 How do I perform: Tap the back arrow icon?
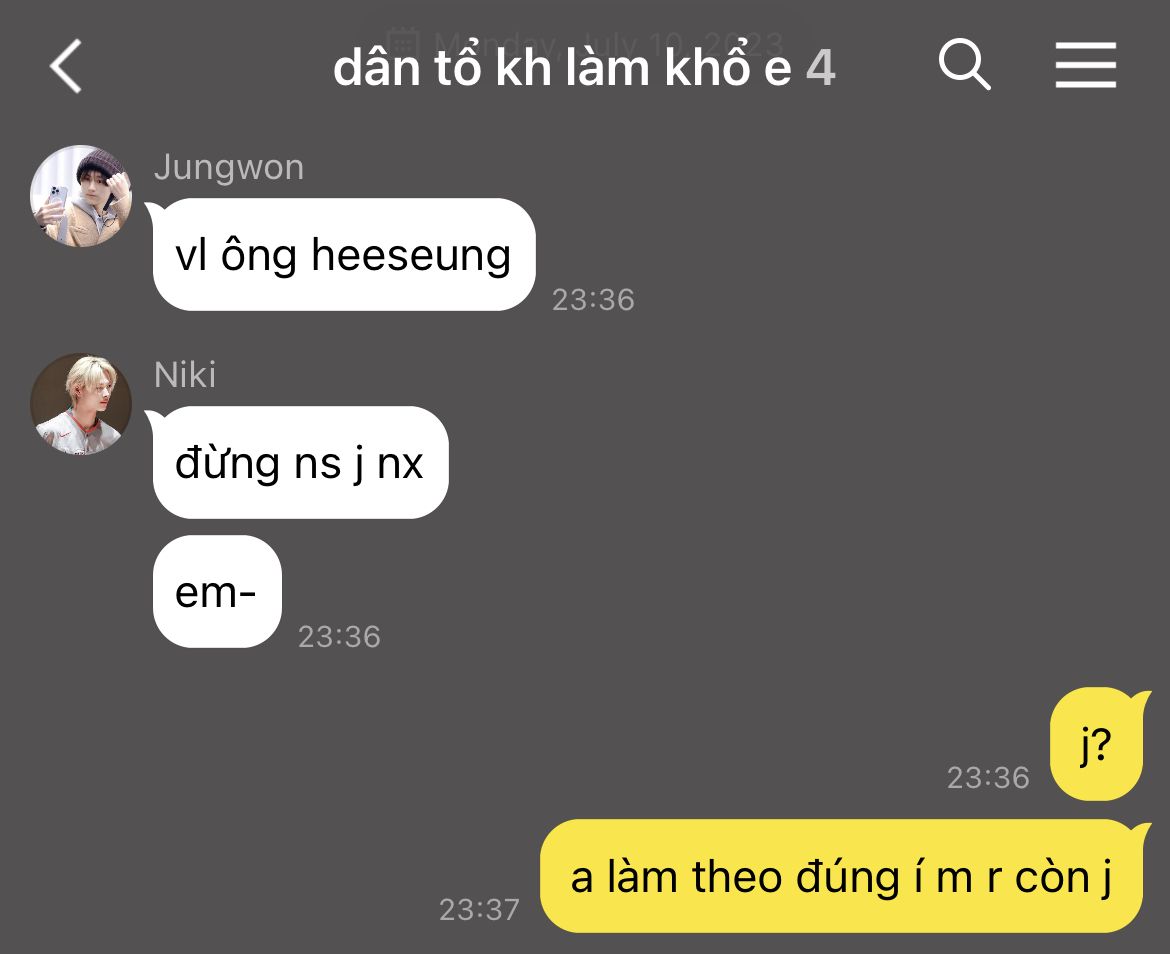(x=66, y=66)
